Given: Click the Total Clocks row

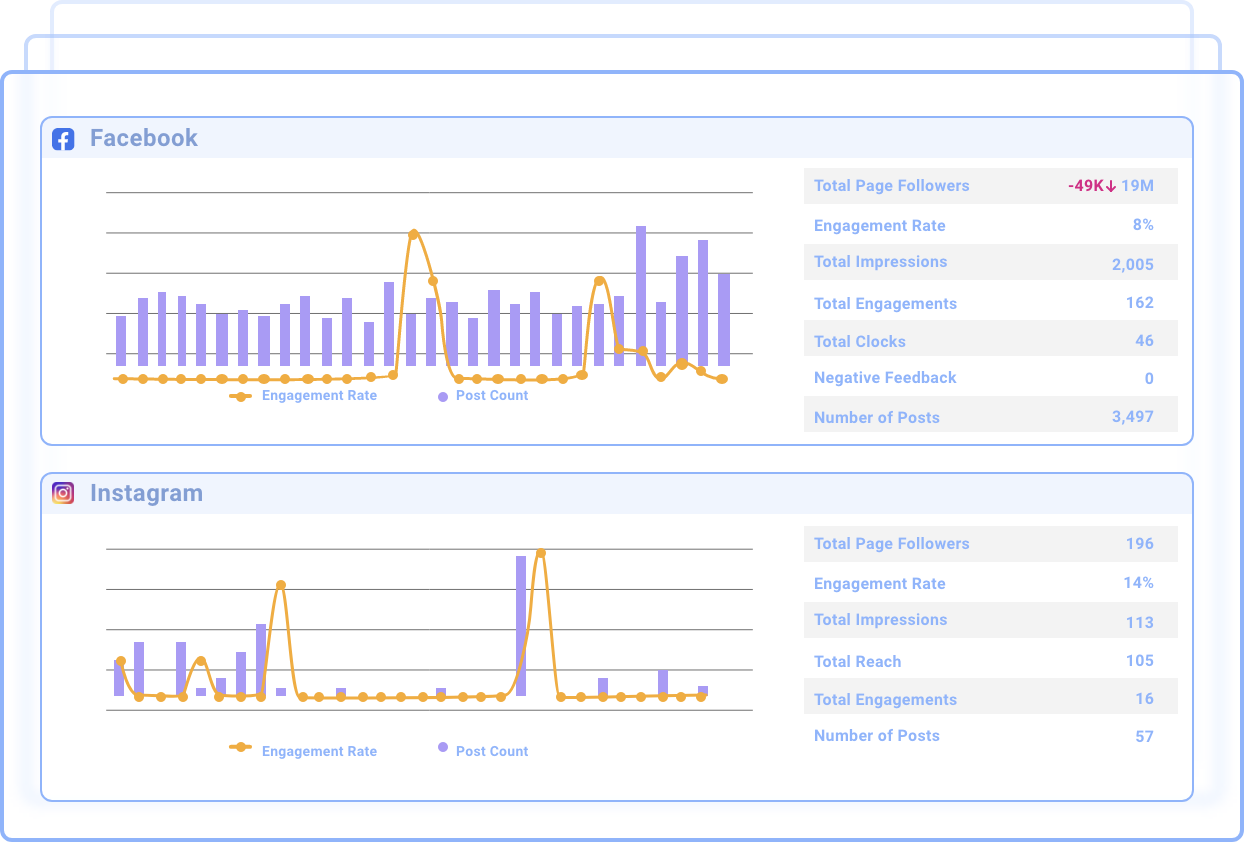Looking at the screenshot, I should 990,341.
